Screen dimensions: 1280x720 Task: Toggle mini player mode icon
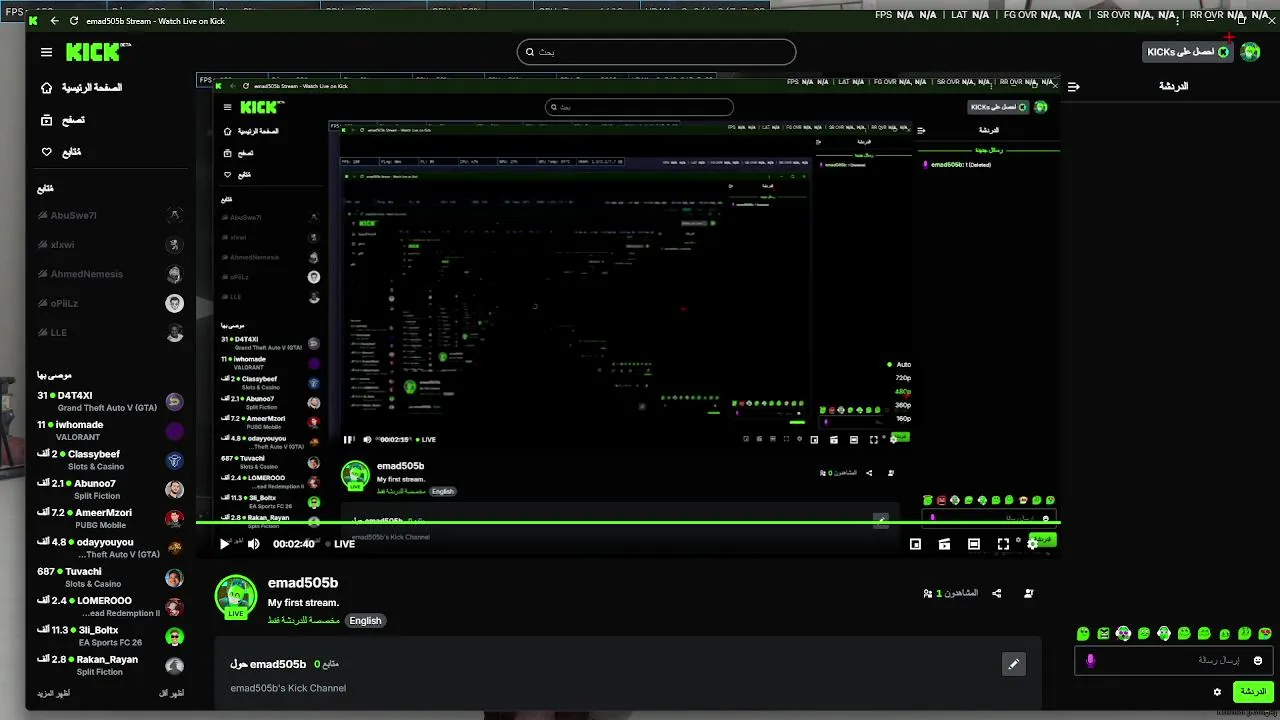tap(915, 544)
